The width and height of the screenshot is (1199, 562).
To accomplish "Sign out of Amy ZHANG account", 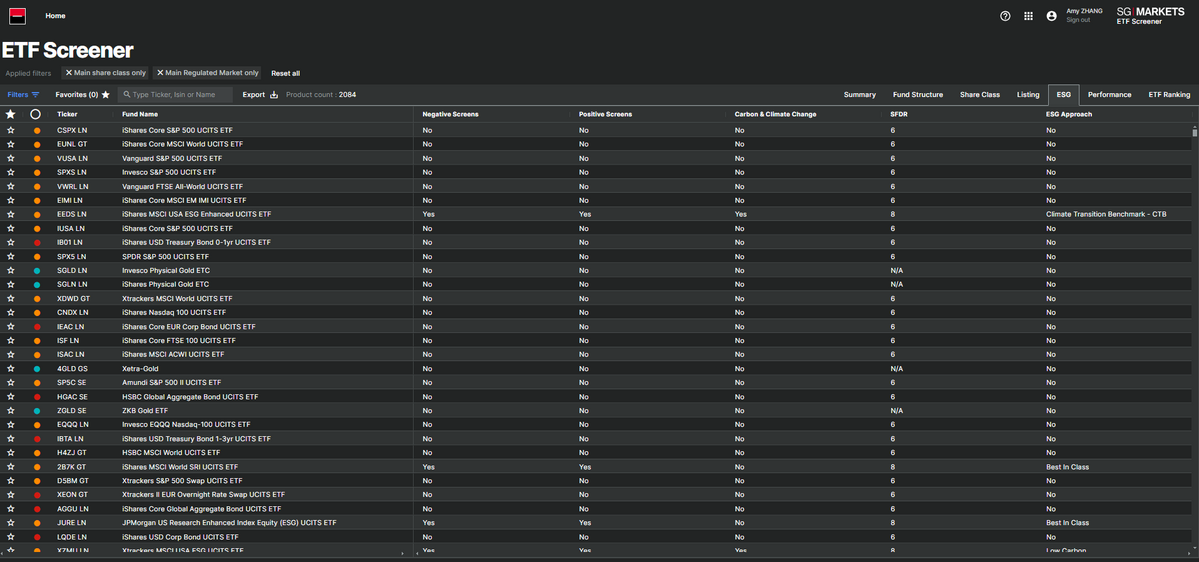I will (x=1078, y=20).
